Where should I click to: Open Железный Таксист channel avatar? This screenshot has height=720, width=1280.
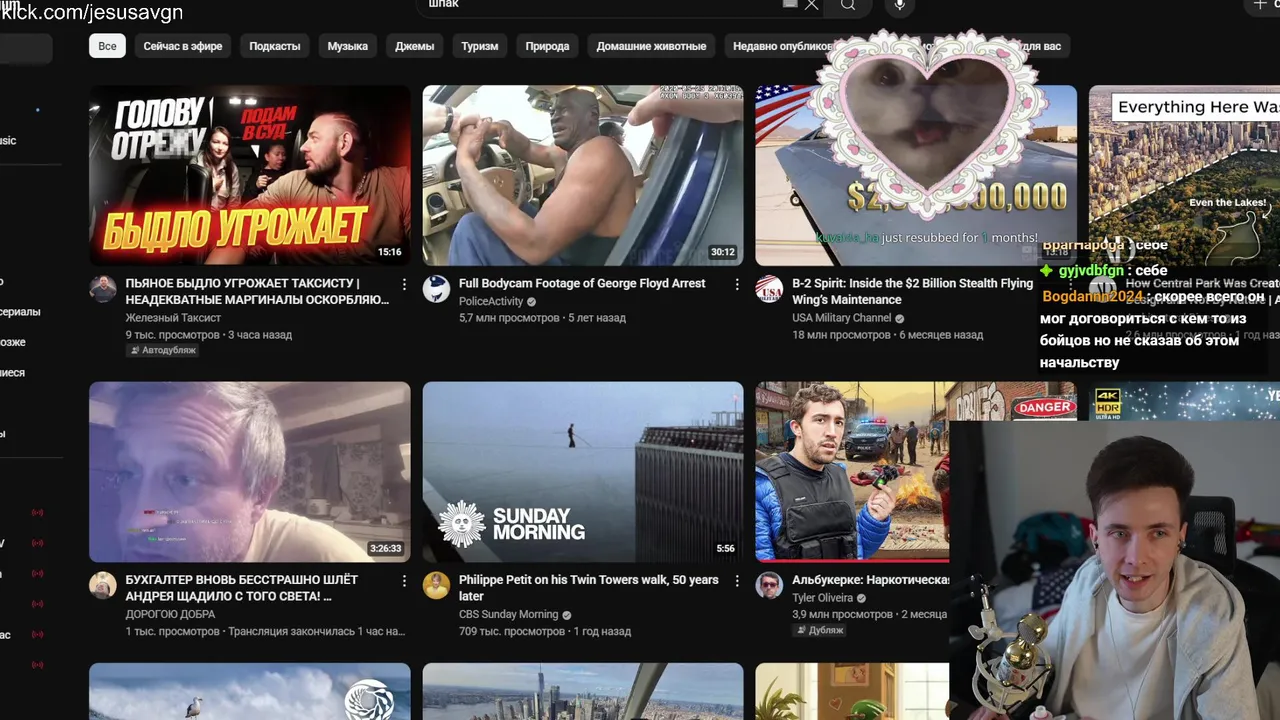[103, 289]
